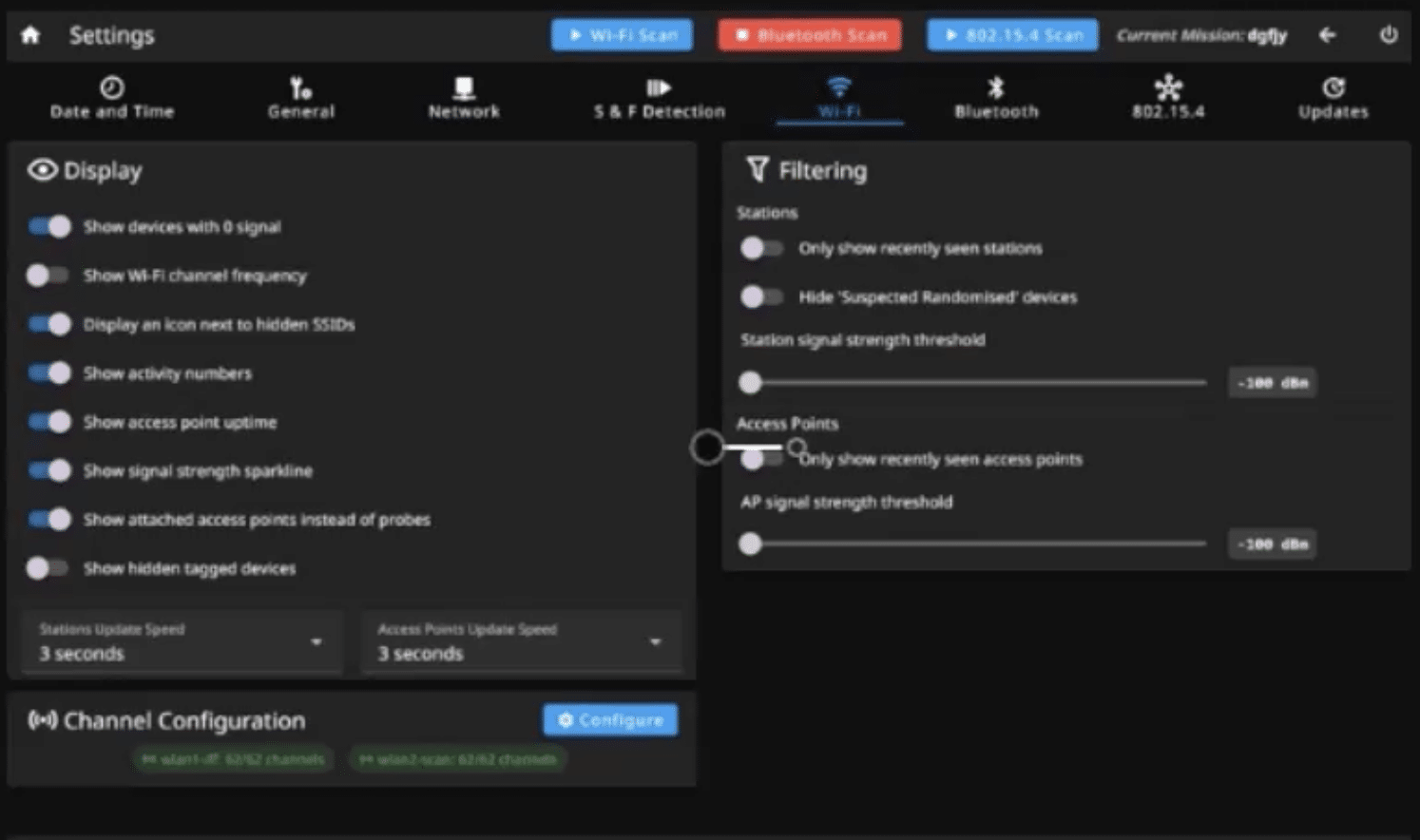Screen dimensions: 1420x840
Task: Click the Network computer icon
Action: pos(464,87)
